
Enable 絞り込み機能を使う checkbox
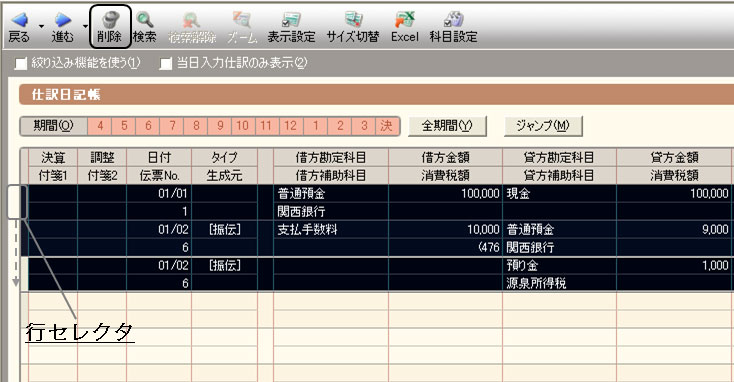(21, 63)
